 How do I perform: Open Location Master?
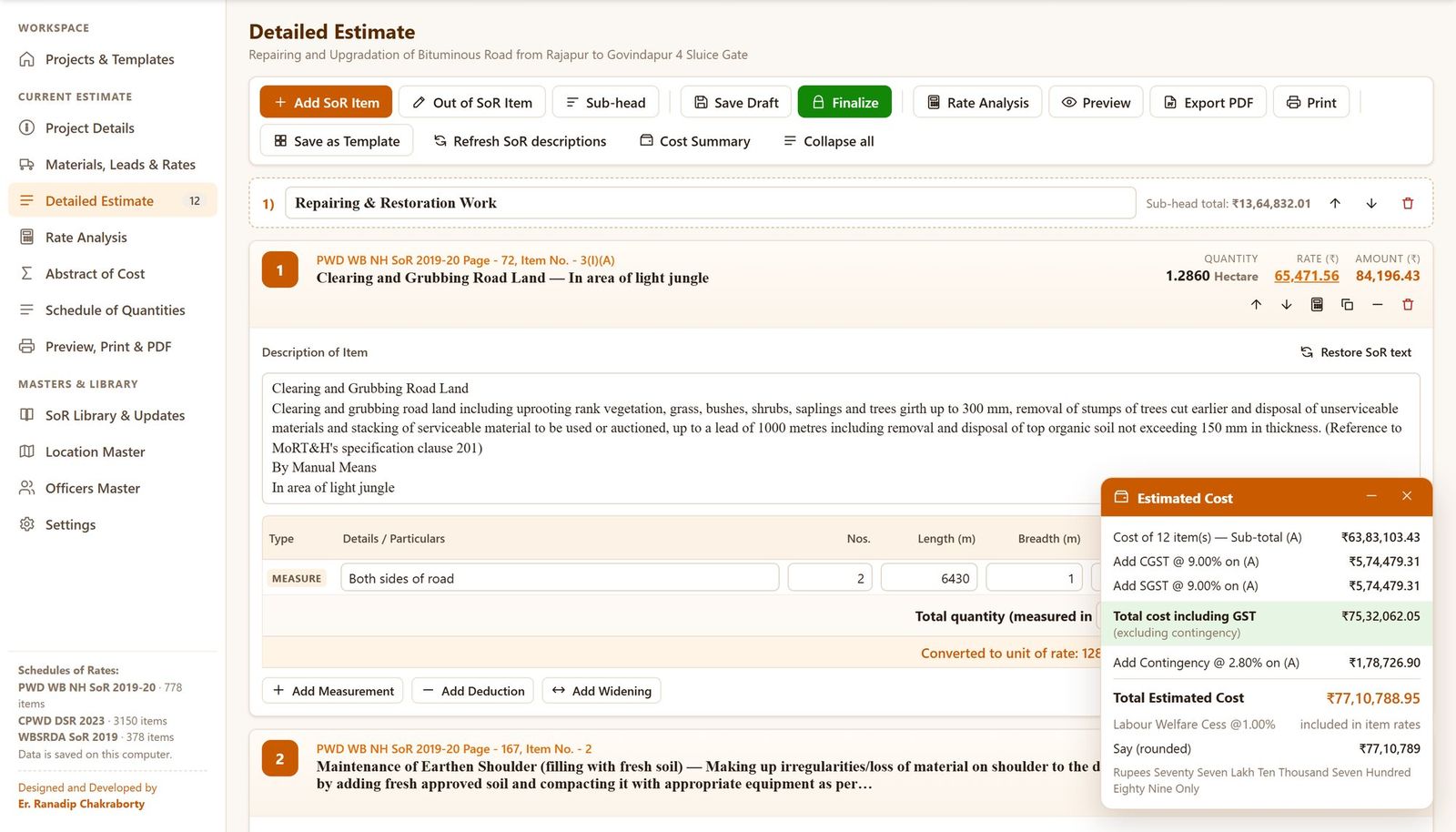pos(113,452)
